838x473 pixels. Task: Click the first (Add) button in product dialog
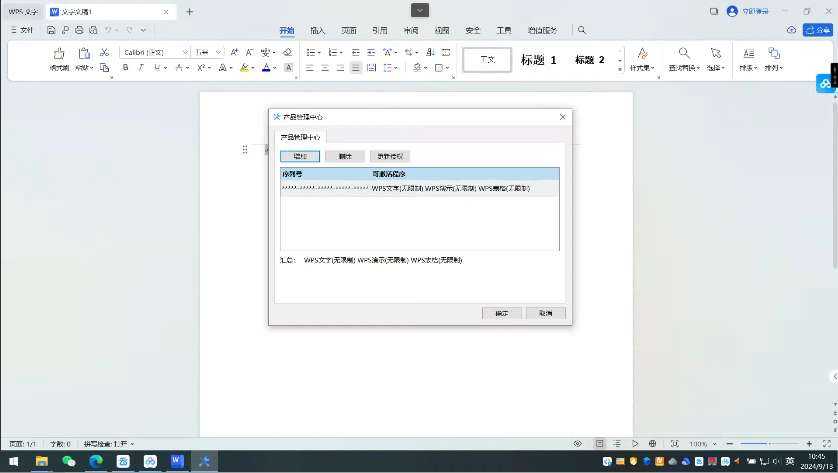point(300,156)
